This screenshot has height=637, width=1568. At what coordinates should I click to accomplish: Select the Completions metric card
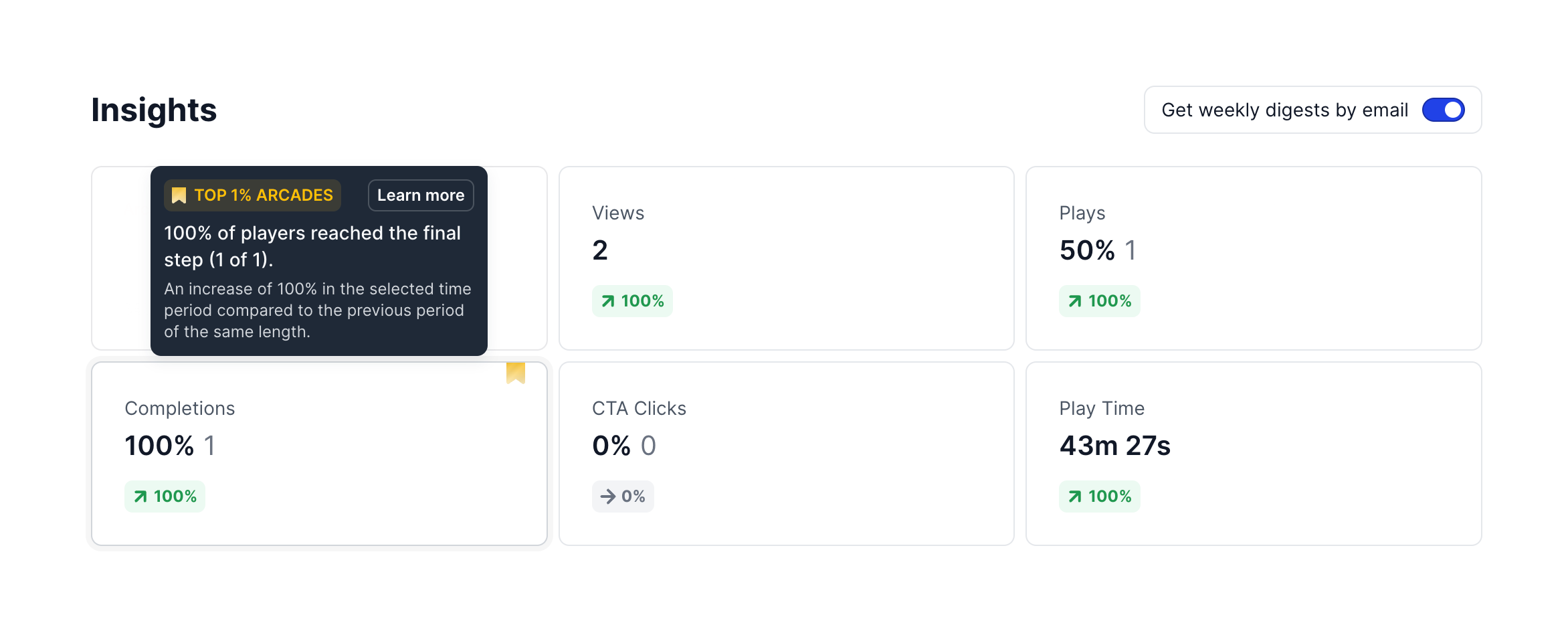click(319, 453)
